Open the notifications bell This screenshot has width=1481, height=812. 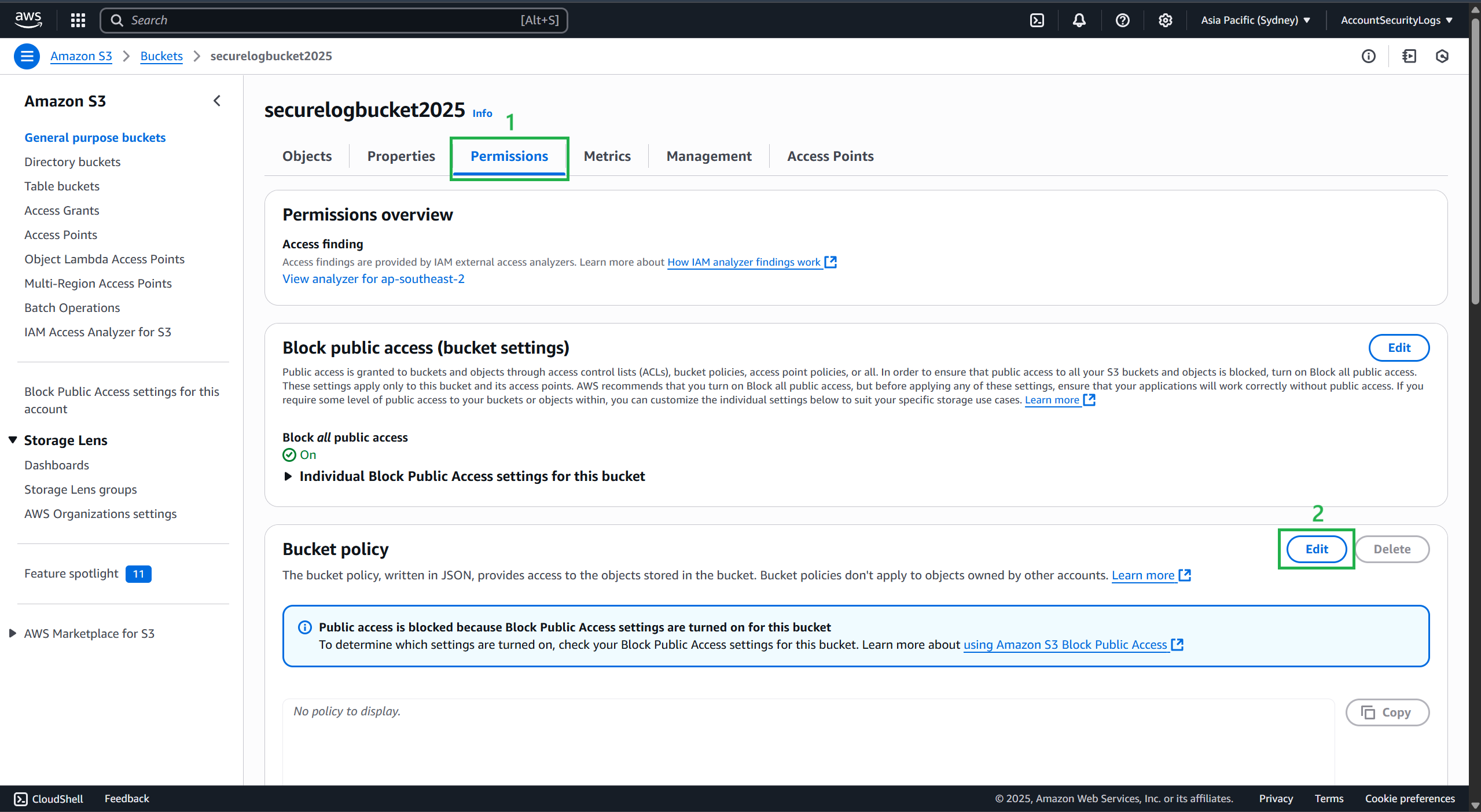pos(1079,20)
